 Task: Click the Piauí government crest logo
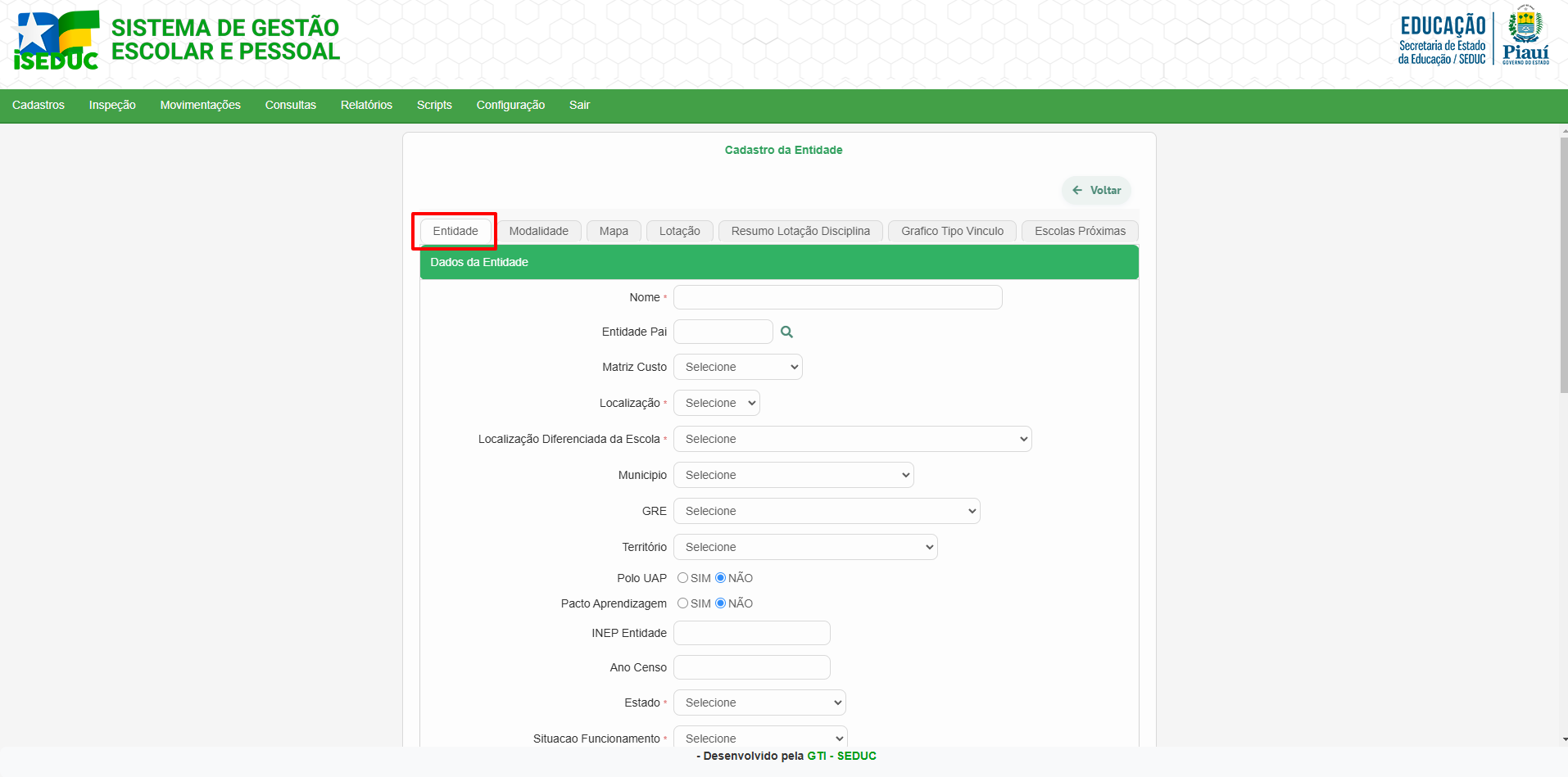[x=1525, y=35]
